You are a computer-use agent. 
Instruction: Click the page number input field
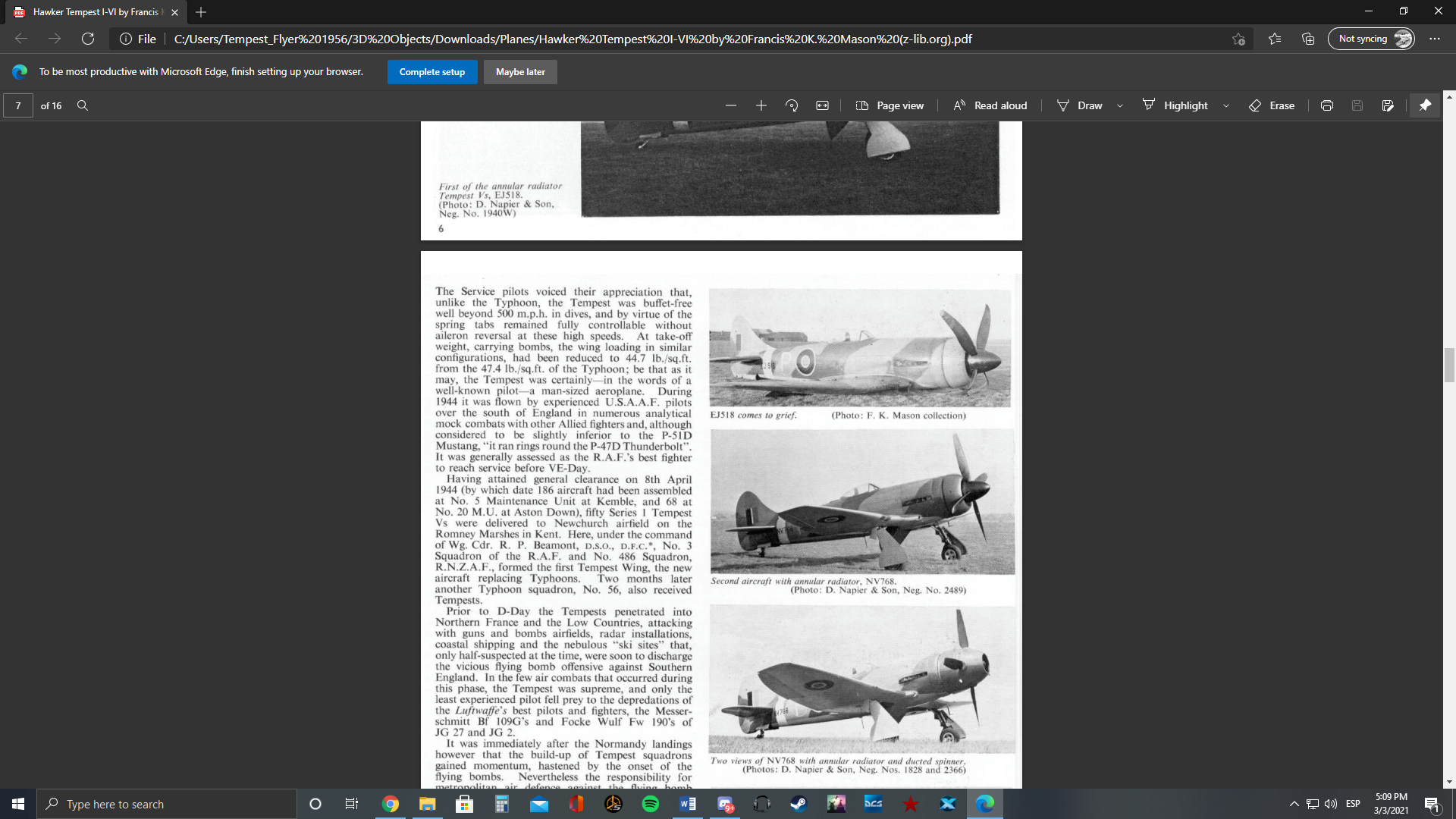18,105
